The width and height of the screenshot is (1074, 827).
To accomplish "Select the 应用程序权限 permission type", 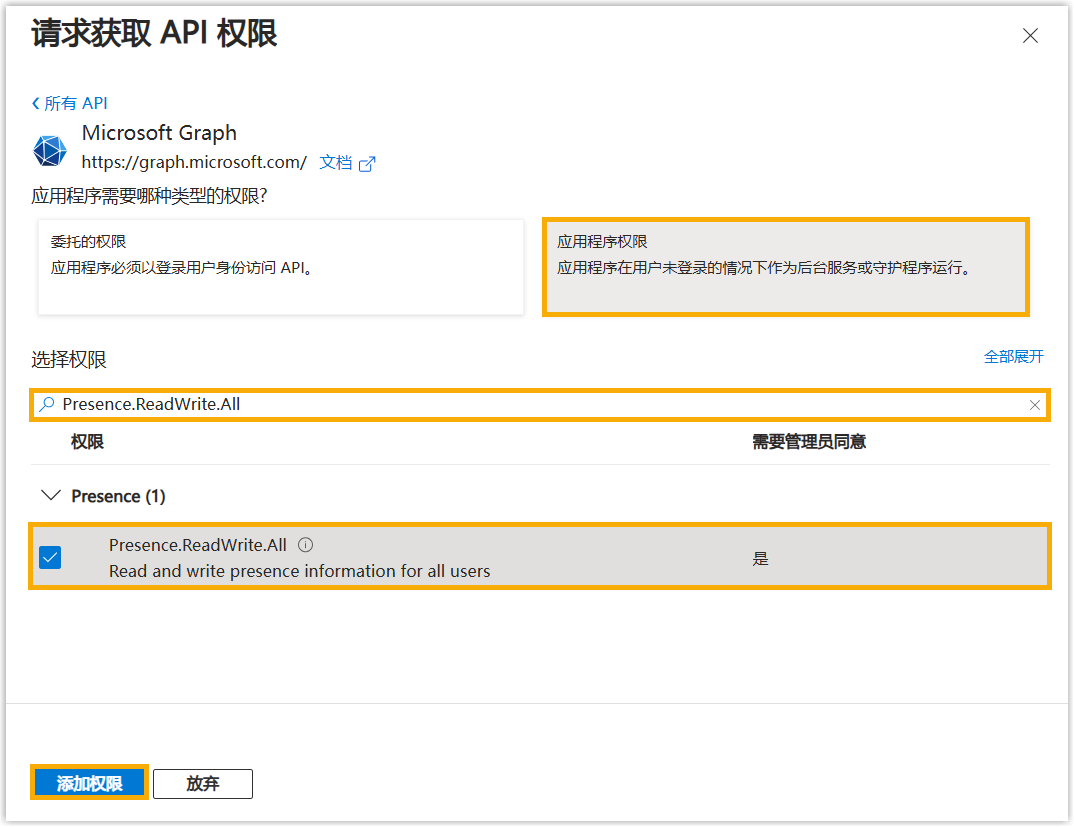I will [785, 267].
